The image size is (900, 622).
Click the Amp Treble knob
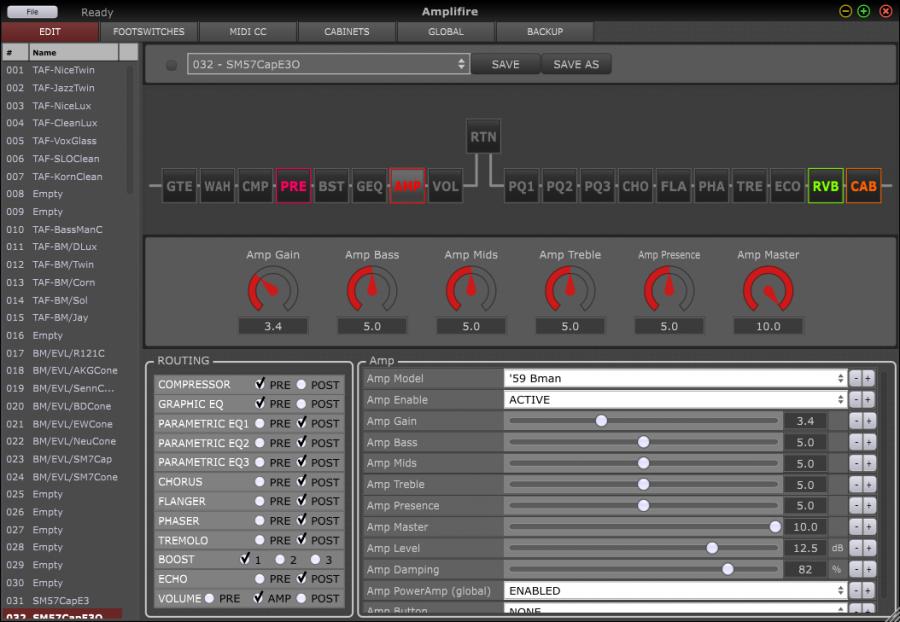click(570, 289)
